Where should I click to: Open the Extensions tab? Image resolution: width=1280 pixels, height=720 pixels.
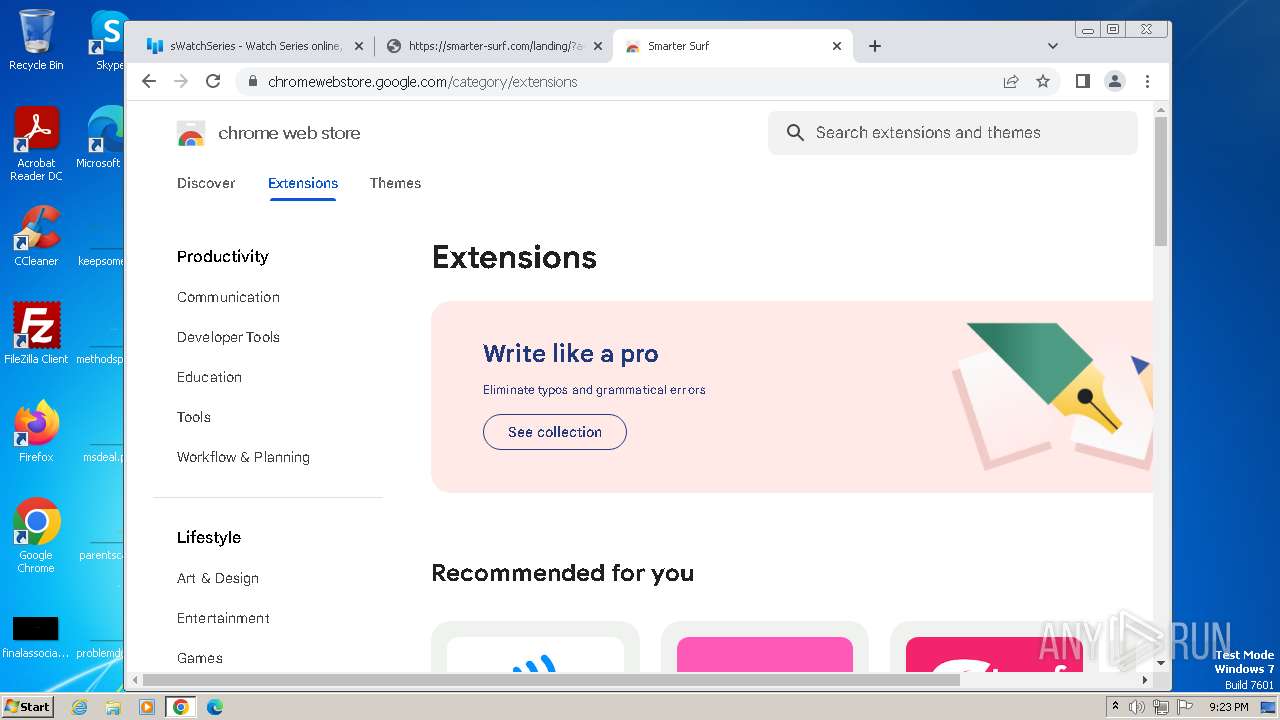303,183
